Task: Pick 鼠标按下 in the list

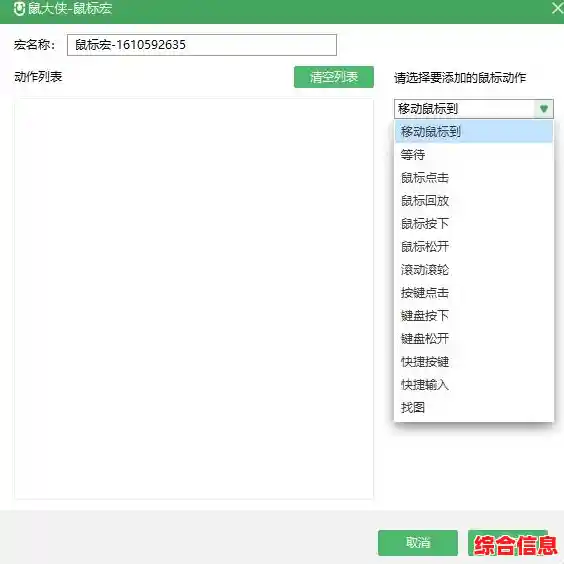Action: tap(474, 224)
